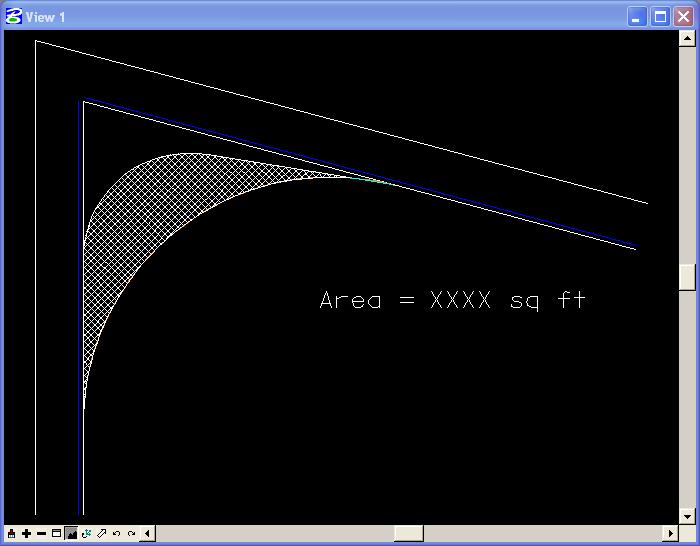Image resolution: width=700 pixels, height=546 pixels.
Task: Select the 'Area = XXXX sq ft' text
Action: pos(453,300)
